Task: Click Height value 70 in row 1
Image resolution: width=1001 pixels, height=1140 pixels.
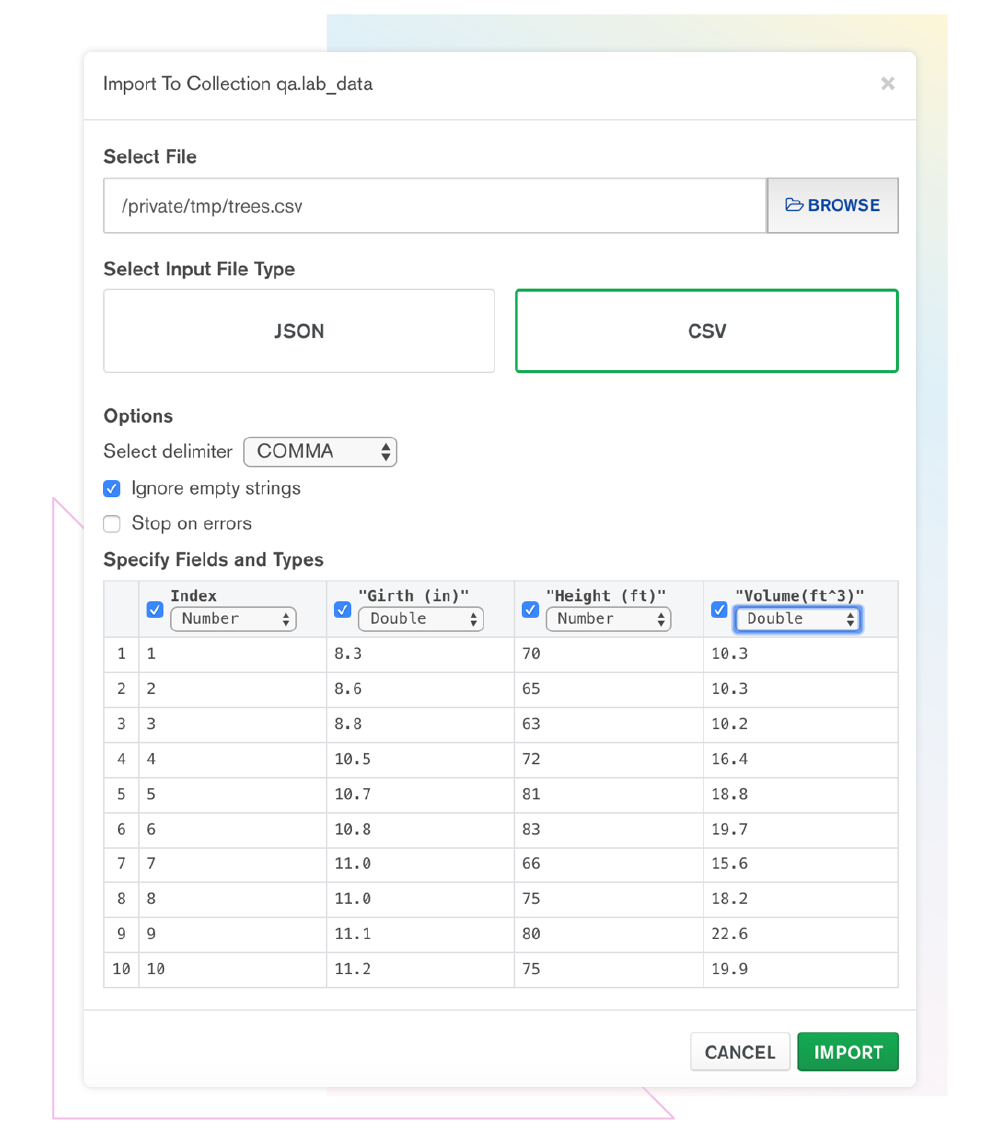Action: click(531, 654)
